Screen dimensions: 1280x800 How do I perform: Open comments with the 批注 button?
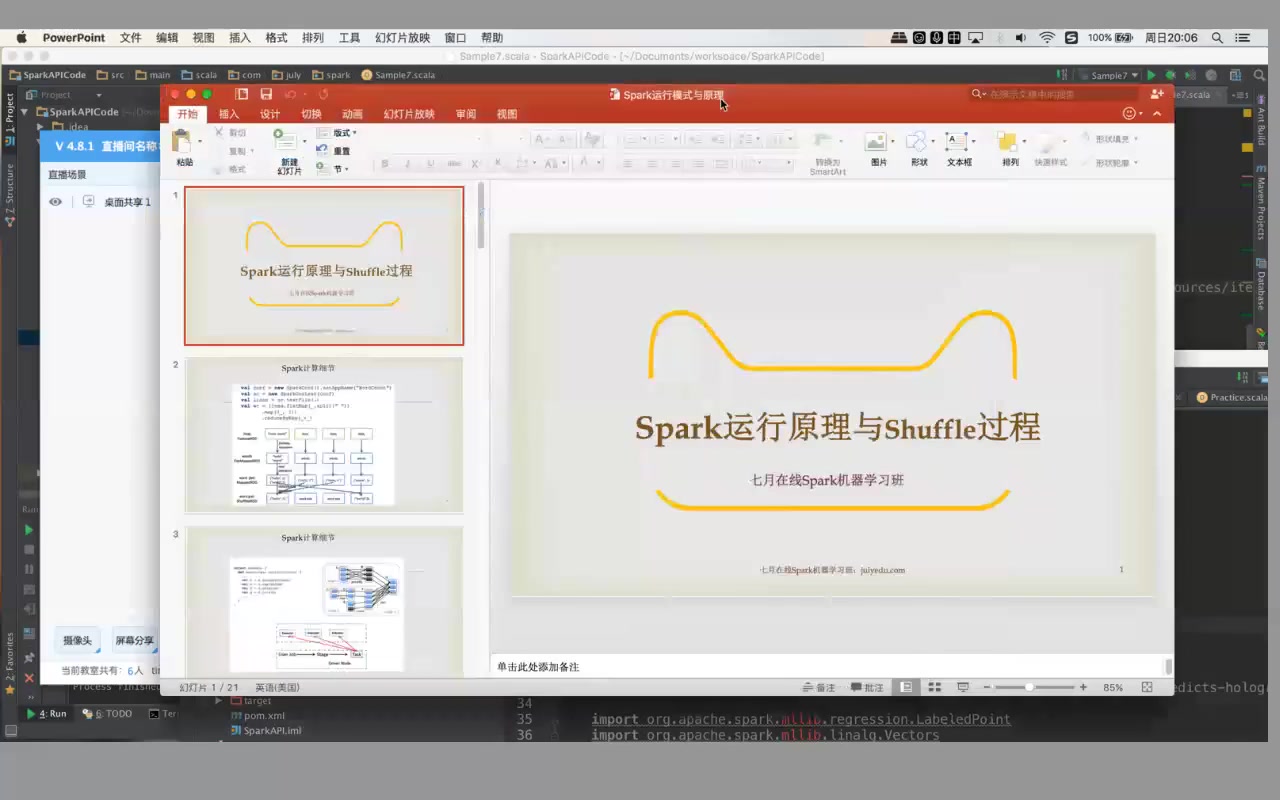(864, 687)
